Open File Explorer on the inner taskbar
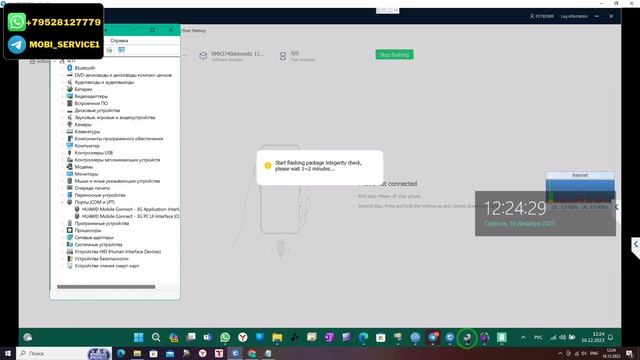The image size is (640, 360). coord(277,337)
